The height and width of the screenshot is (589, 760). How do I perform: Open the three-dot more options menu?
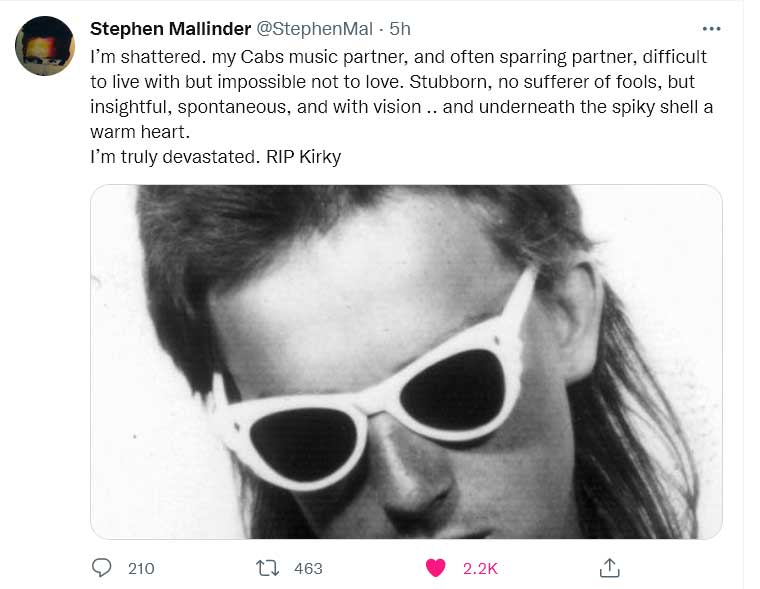click(x=711, y=29)
